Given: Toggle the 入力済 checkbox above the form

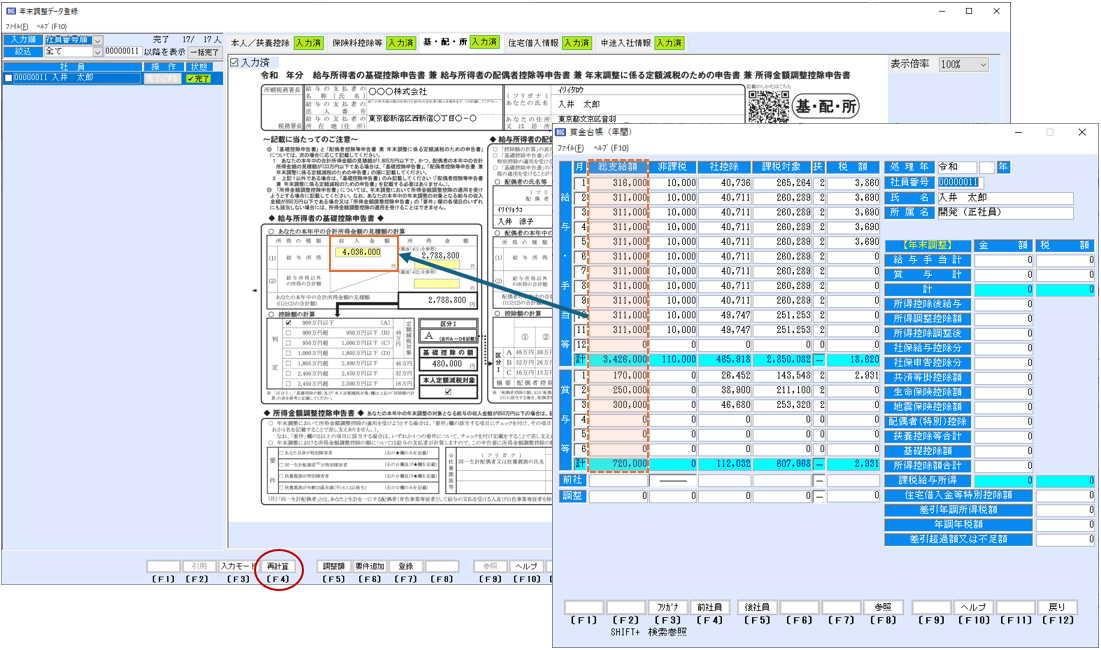Looking at the screenshot, I should point(235,62).
